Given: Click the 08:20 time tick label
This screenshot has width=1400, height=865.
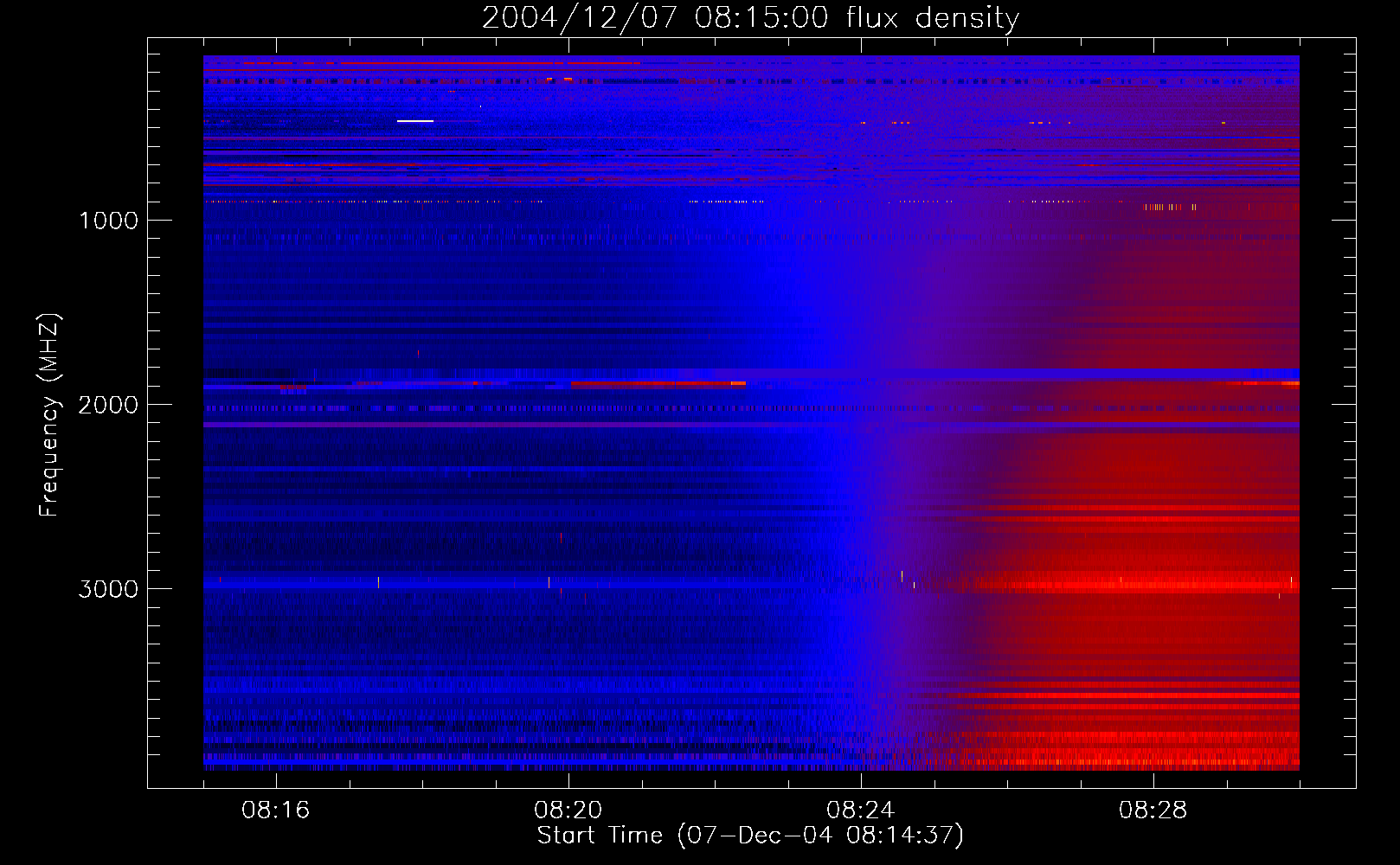Looking at the screenshot, I should [x=568, y=811].
